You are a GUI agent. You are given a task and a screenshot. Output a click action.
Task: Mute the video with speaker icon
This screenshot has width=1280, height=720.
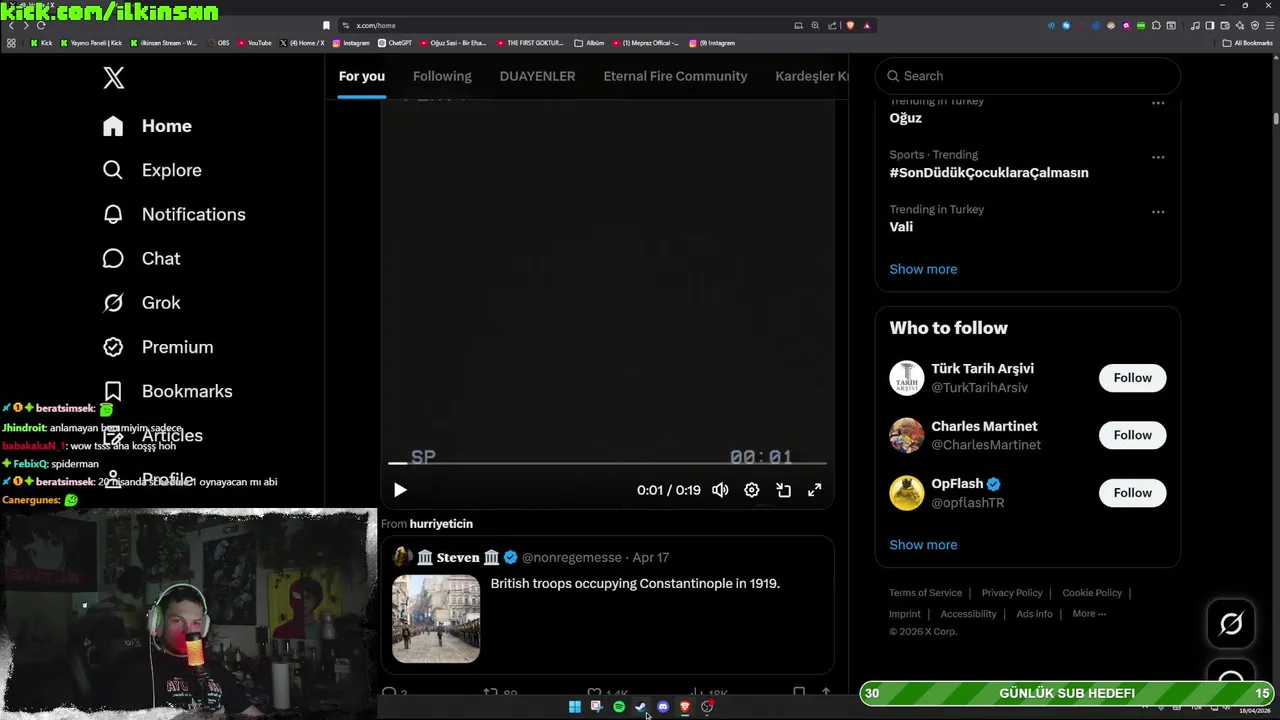point(720,490)
